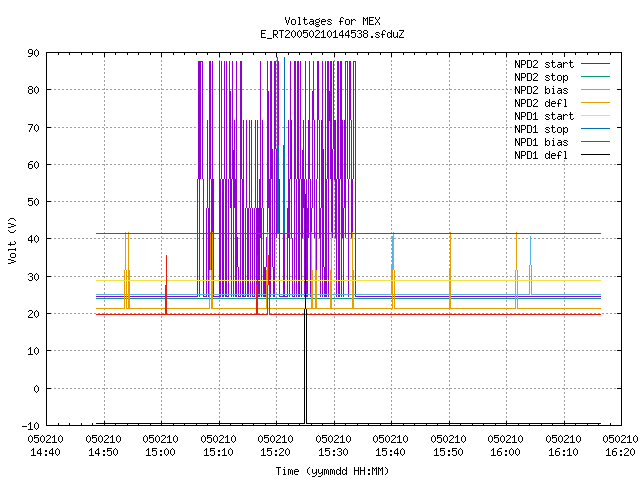Click the 16:00 time tick label
640x480 pixels.
505,452
